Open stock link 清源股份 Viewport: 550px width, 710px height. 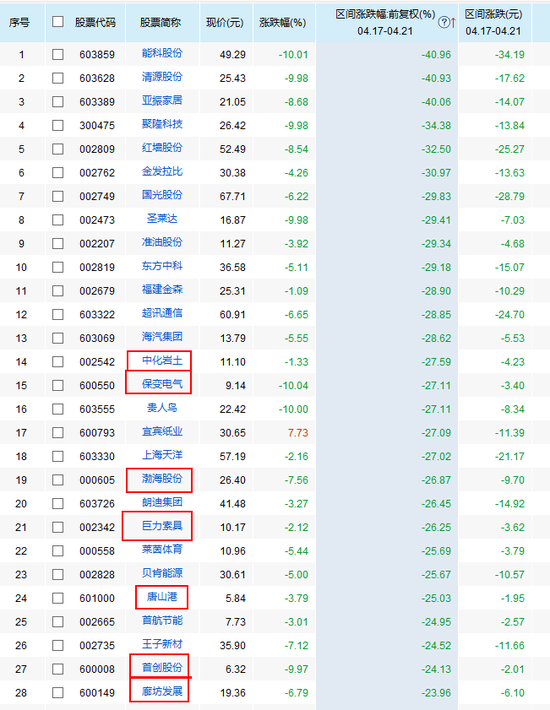point(162,77)
